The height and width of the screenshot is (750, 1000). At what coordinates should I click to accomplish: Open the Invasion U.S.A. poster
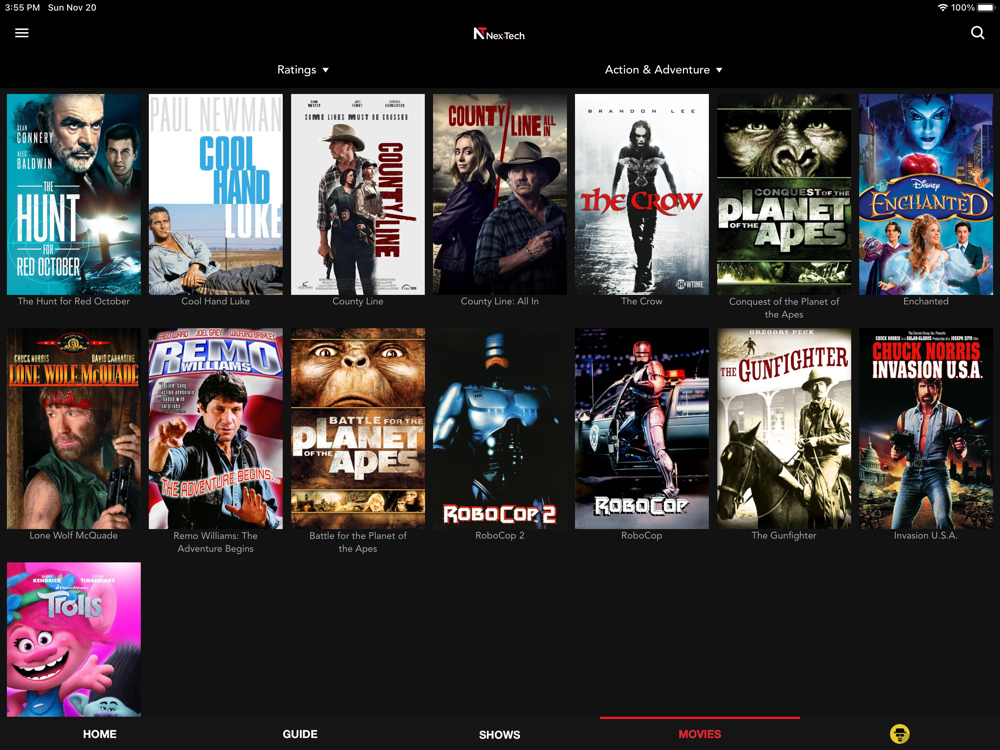tap(926, 429)
